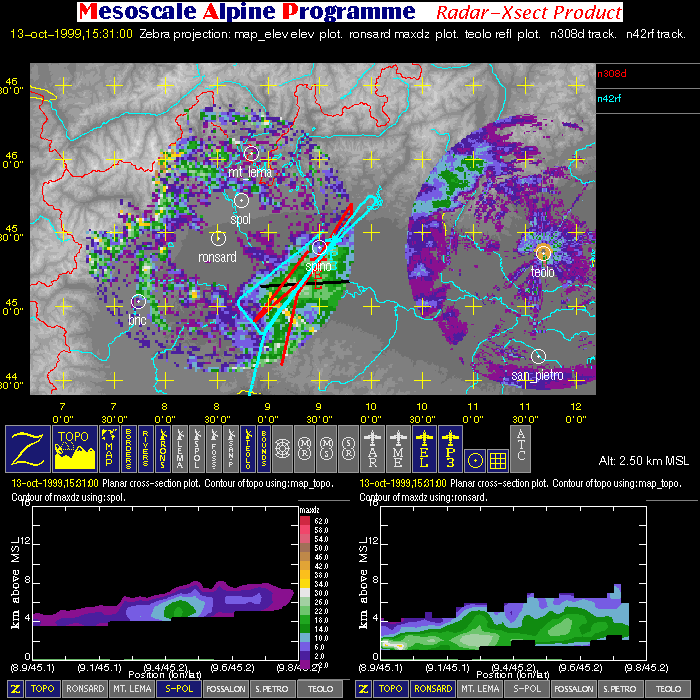The width and height of the screenshot is (700, 700).
Task: Select S-POL tab under left cross-section
Action: point(179,689)
